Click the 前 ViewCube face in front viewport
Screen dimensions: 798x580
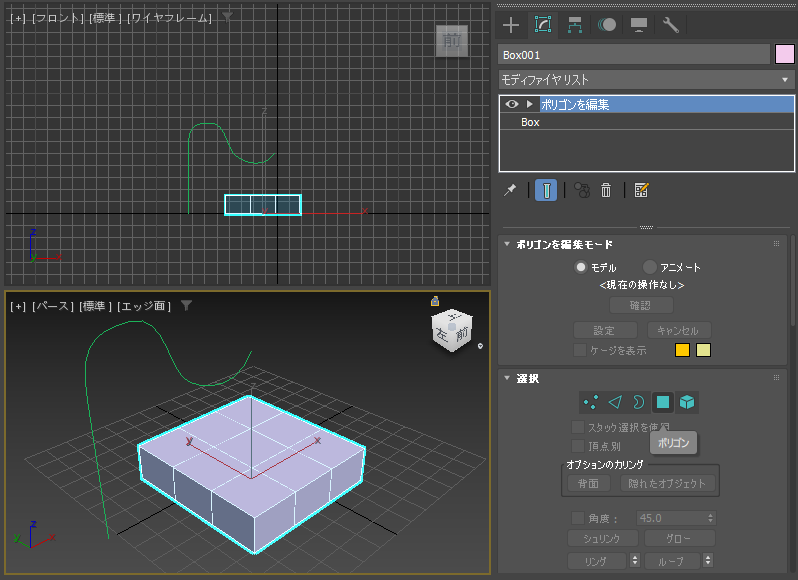point(452,41)
